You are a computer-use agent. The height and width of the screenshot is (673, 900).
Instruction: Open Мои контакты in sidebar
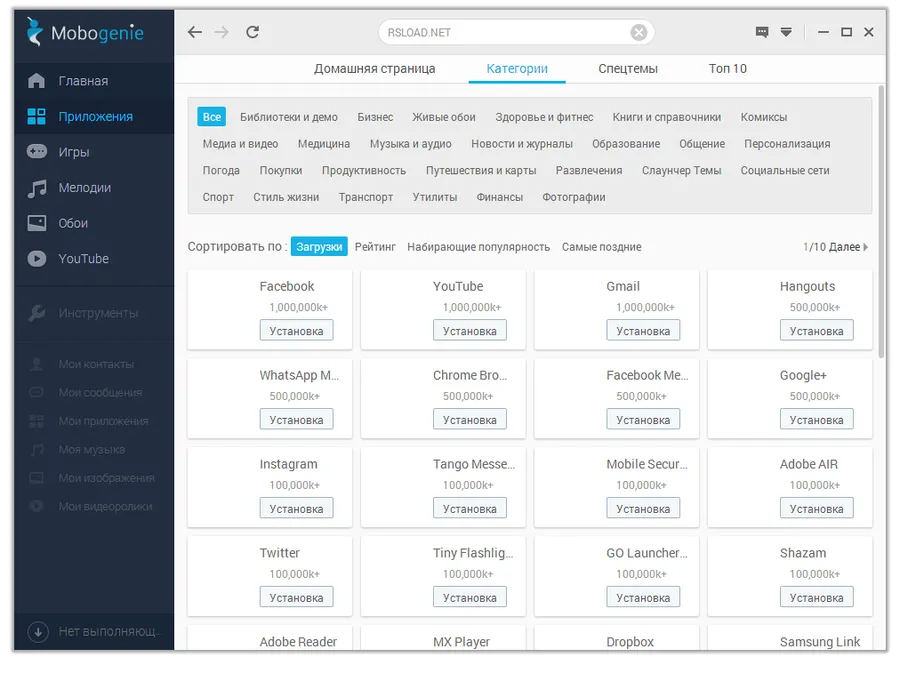pos(96,364)
